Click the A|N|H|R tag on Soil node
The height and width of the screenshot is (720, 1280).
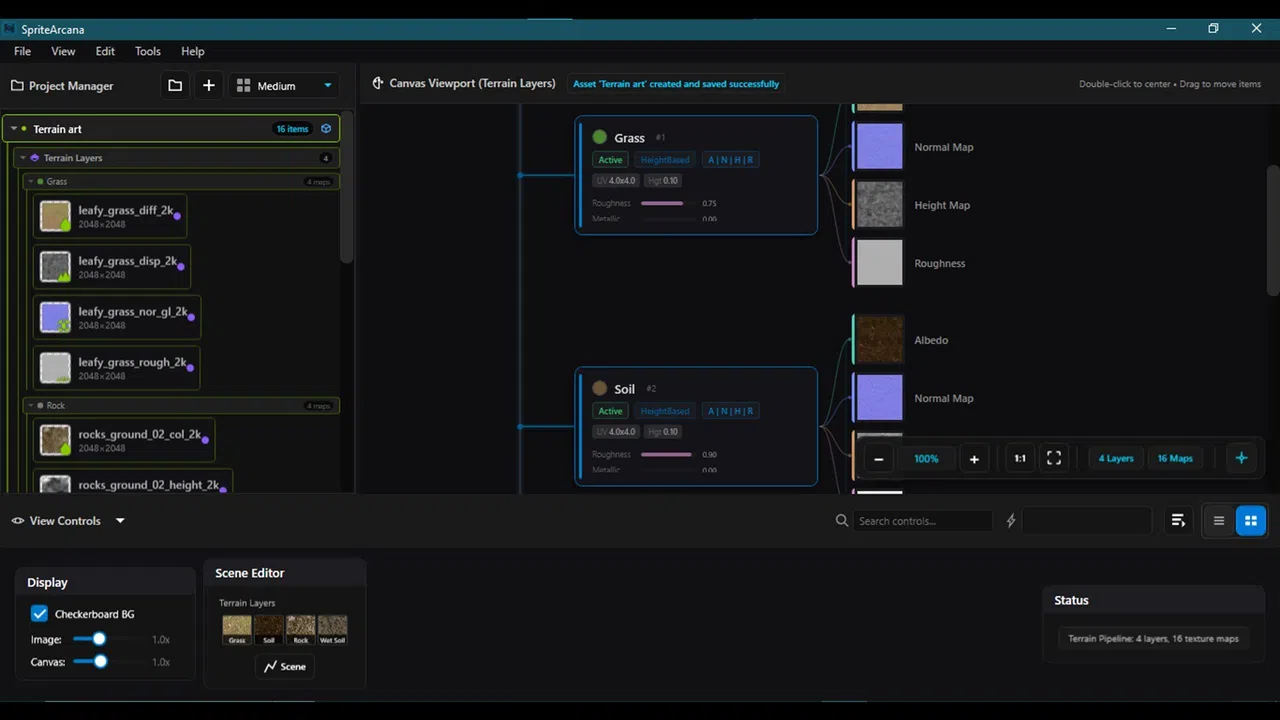point(731,411)
